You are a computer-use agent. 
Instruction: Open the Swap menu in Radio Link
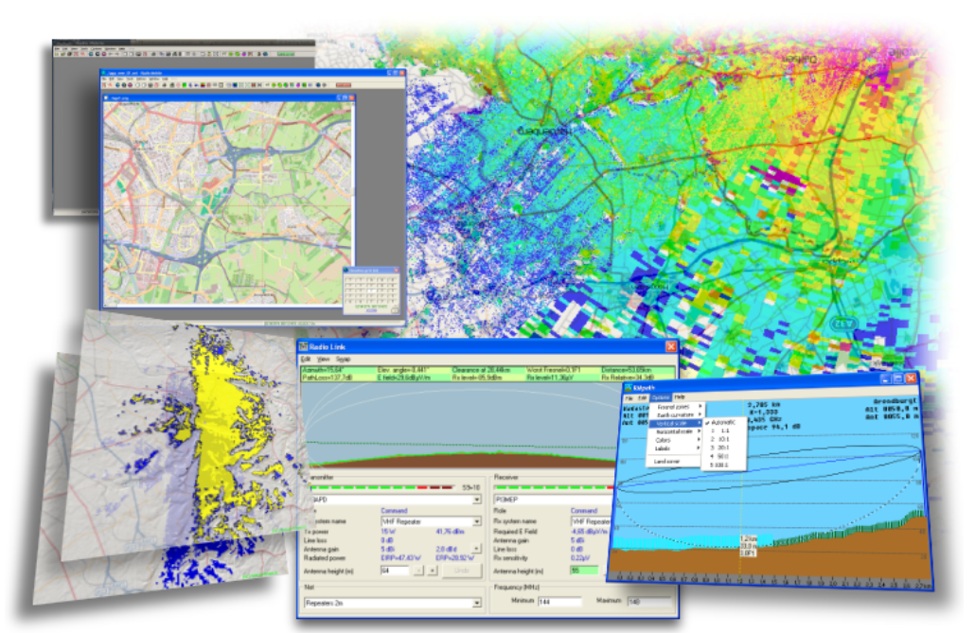pos(343,359)
